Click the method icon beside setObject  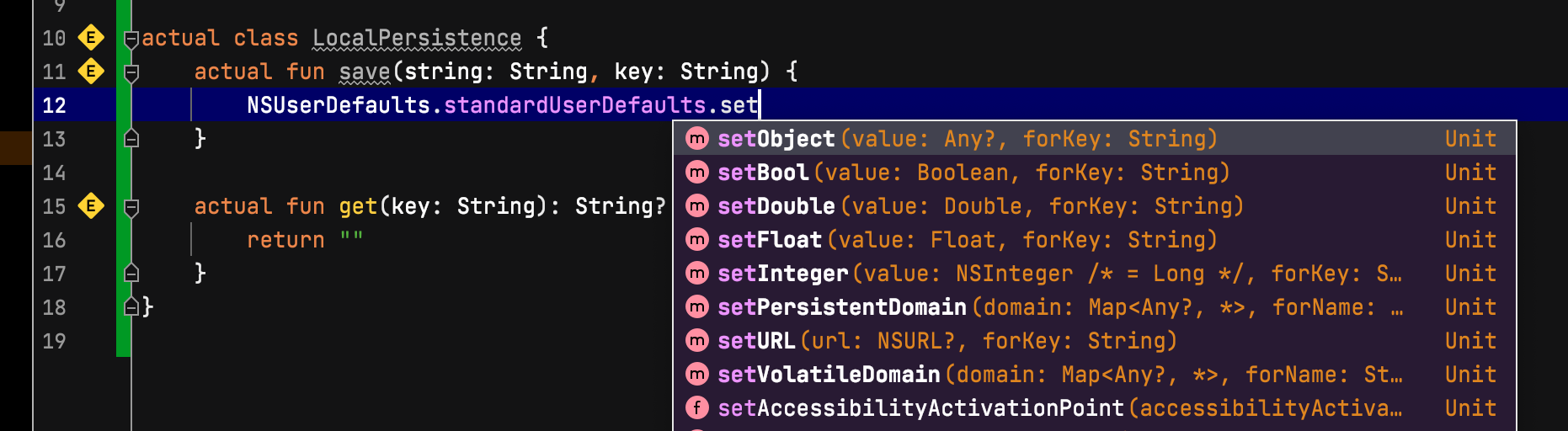[x=697, y=139]
